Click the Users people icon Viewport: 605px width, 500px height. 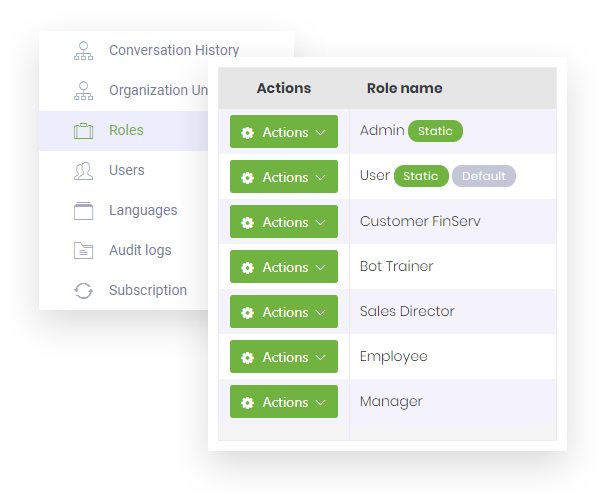[83, 171]
